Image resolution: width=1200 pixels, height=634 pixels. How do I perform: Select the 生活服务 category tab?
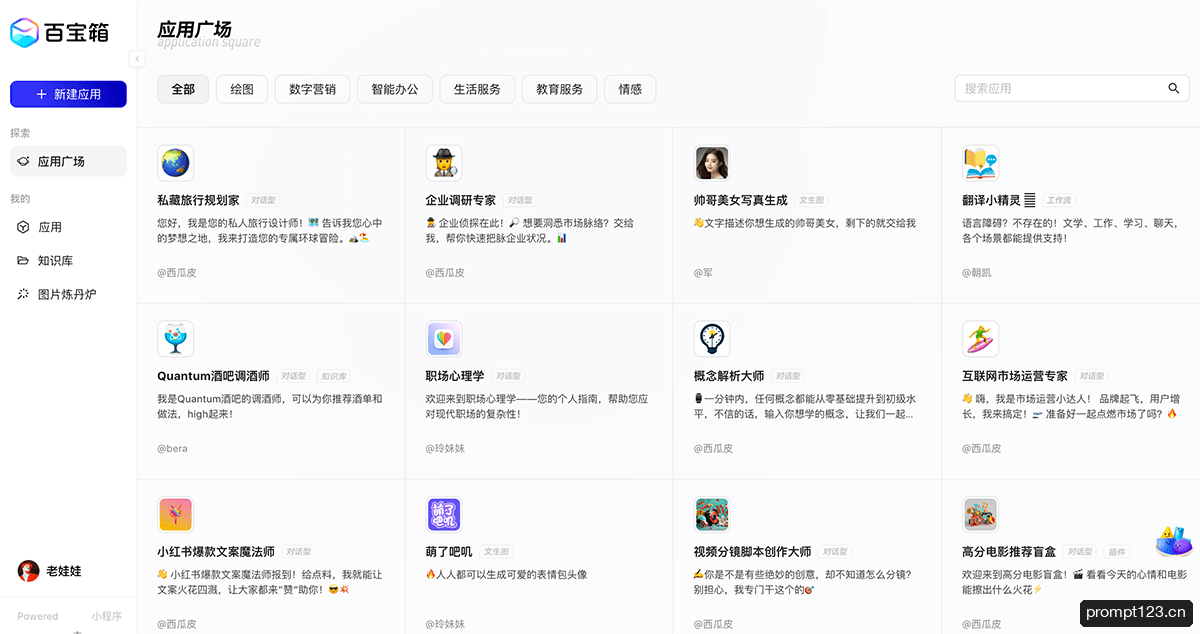click(x=477, y=89)
